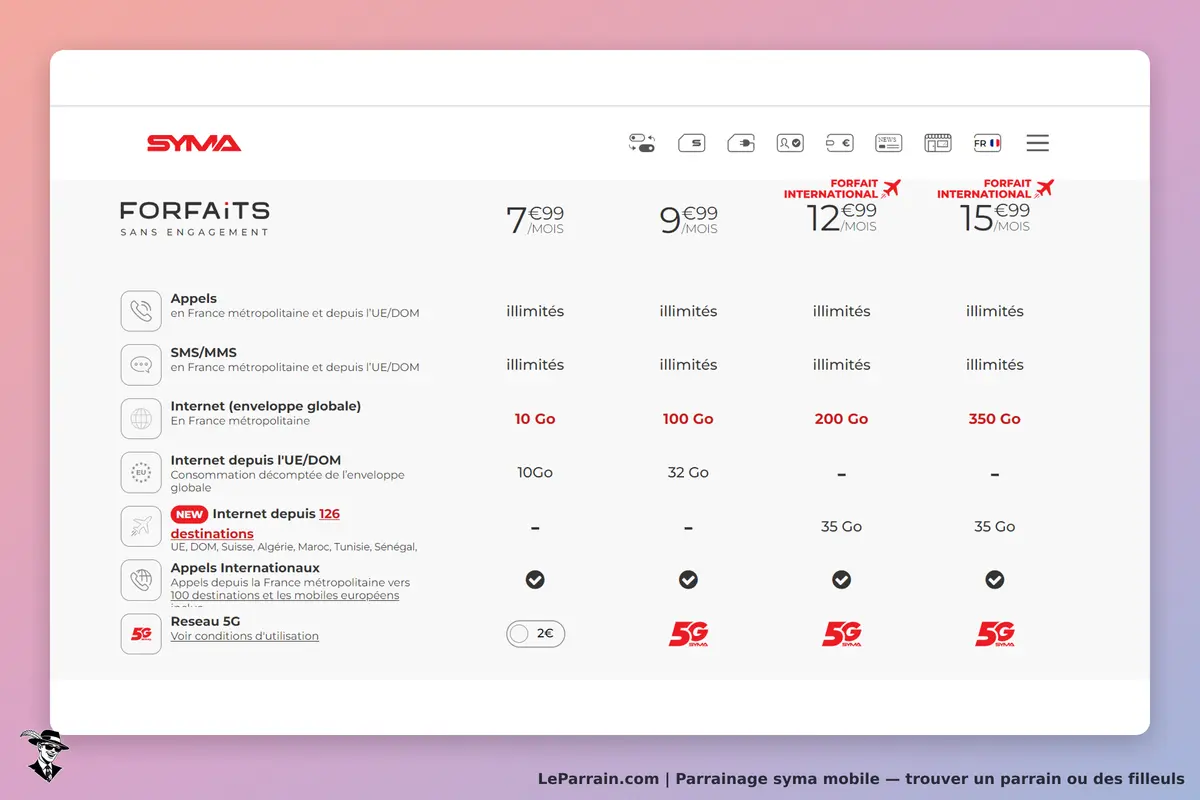Image resolution: width=1200 pixels, height=800 pixels.
Task: Click international calls checkmark for 15€99 plan
Action: point(995,580)
